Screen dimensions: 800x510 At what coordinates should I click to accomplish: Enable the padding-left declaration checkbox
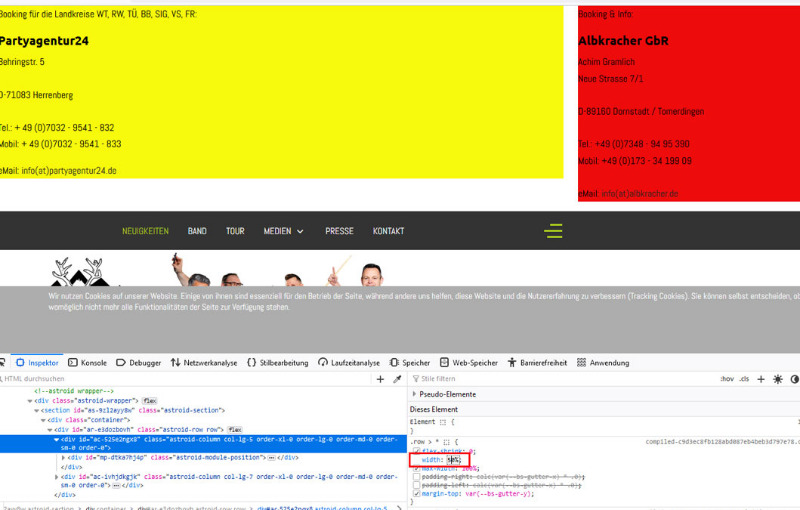[x=416, y=485]
